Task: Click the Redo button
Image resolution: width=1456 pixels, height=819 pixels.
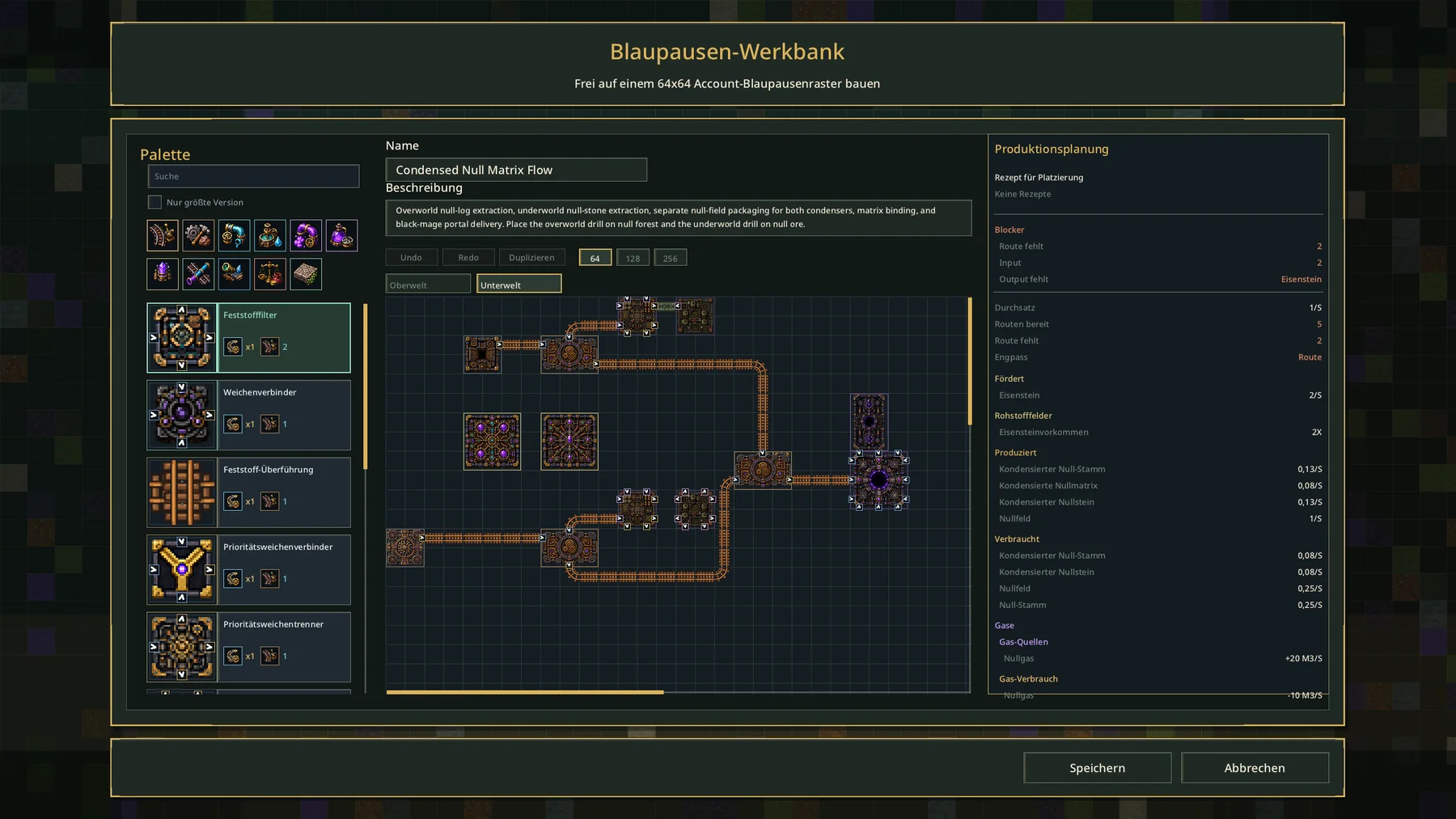Action: tap(468, 257)
